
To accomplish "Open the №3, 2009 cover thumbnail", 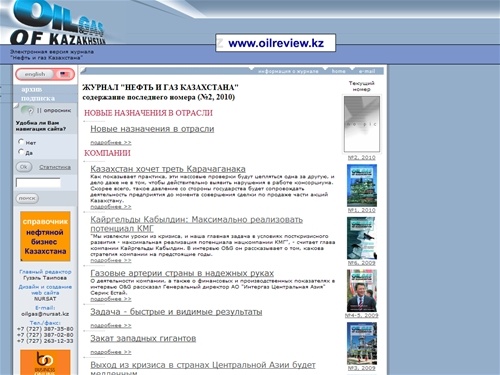I will [x=362, y=343].
